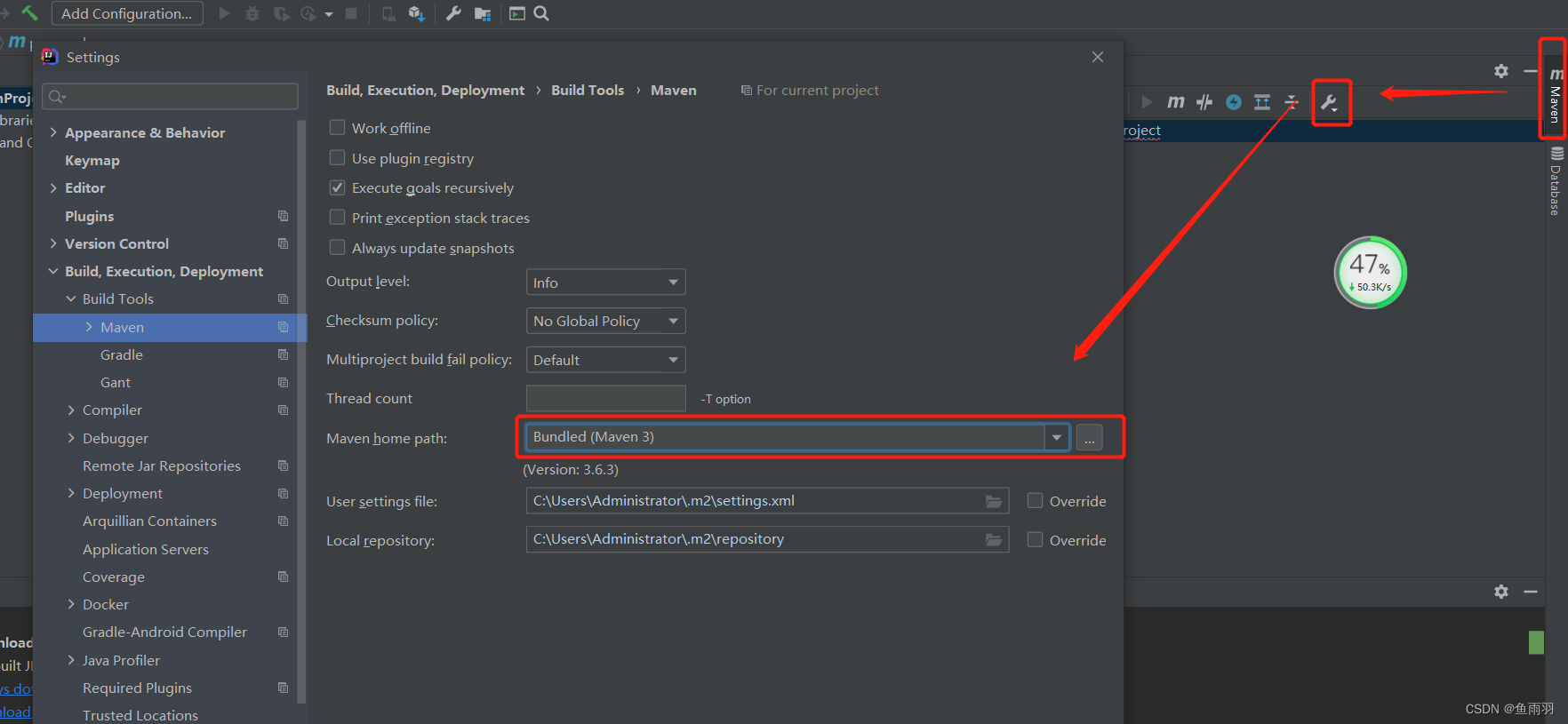This screenshot has height=724, width=1568.
Task: Enable the Work offline checkbox
Action: click(x=337, y=127)
